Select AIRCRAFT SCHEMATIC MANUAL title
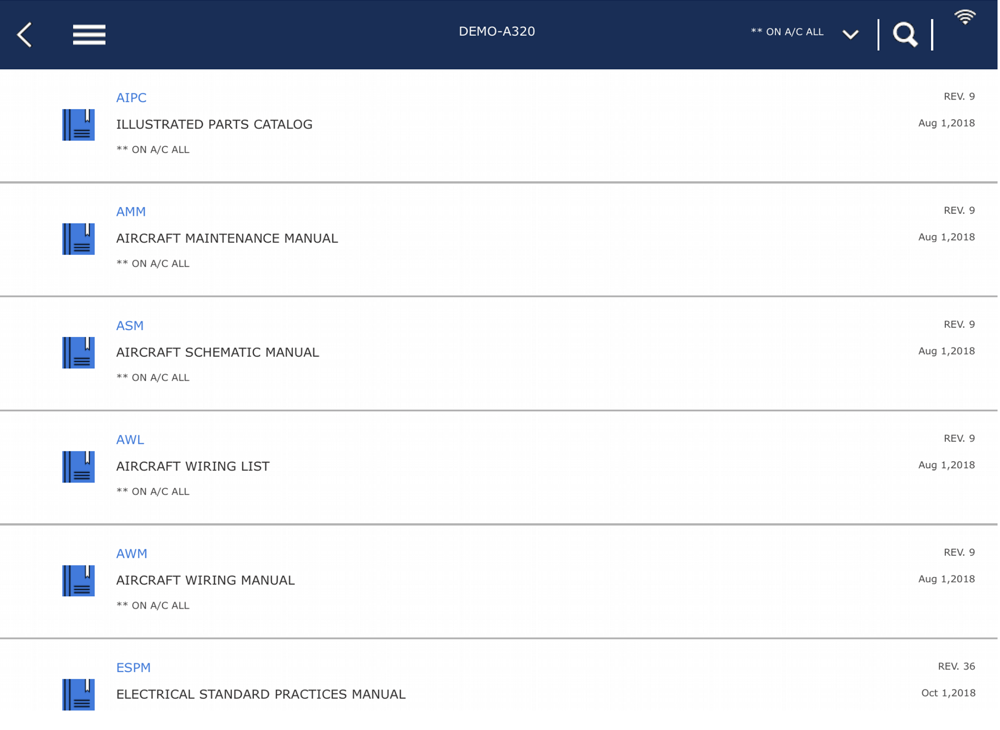1000x730 pixels. tap(217, 353)
